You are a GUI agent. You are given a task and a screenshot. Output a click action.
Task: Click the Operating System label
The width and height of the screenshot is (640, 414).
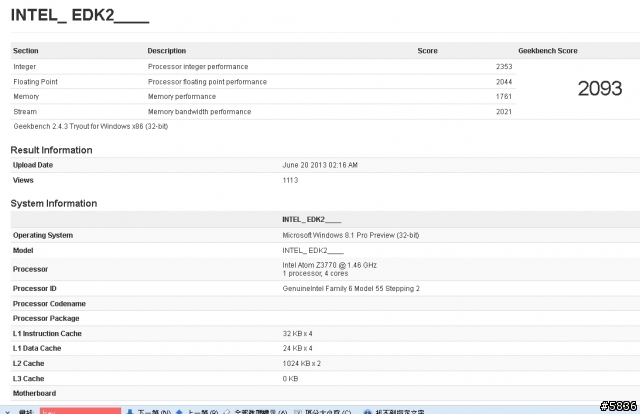point(43,235)
